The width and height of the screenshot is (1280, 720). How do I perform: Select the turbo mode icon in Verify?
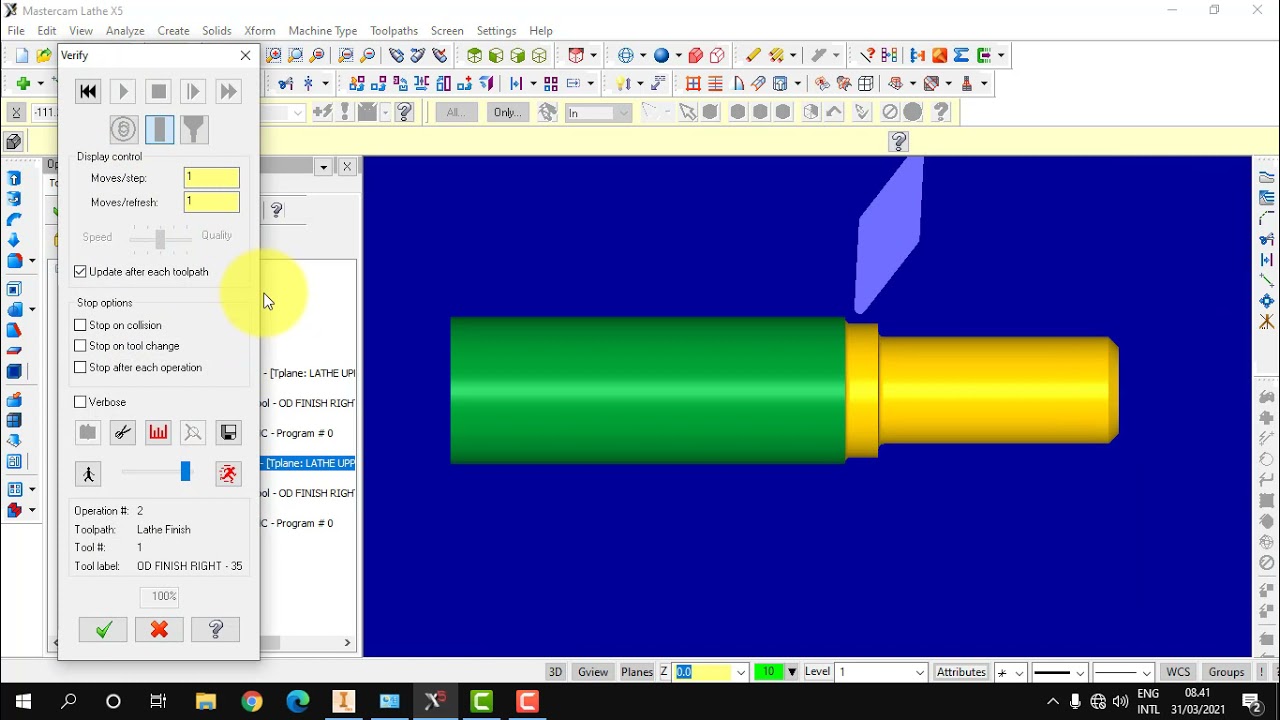[x=124, y=129]
